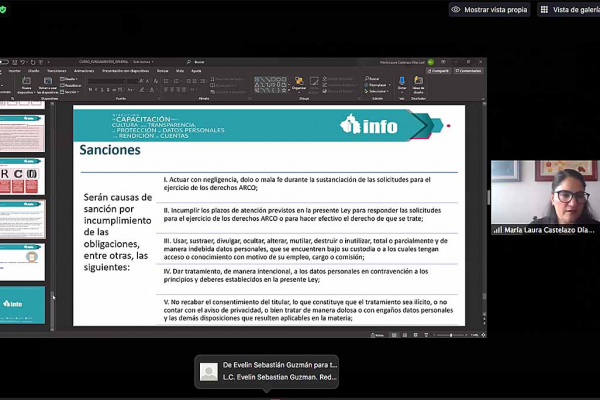
Task: Toggle underline formatting S button
Action: [x=102, y=90]
